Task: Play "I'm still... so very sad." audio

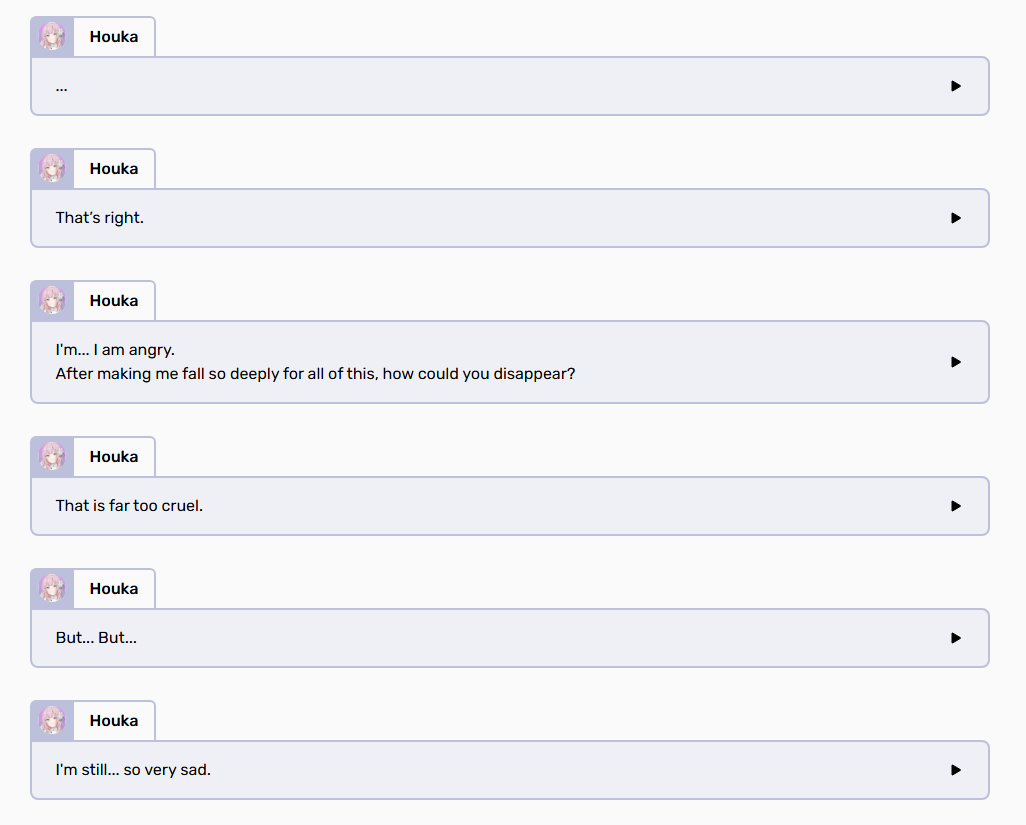Action: pos(955,770)
